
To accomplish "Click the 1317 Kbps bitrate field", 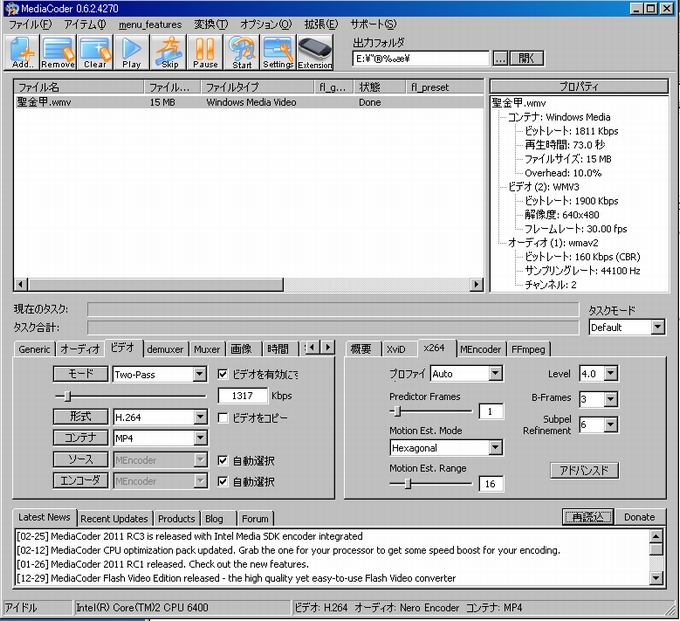I will pyautogui.click(x=242, y=395).
